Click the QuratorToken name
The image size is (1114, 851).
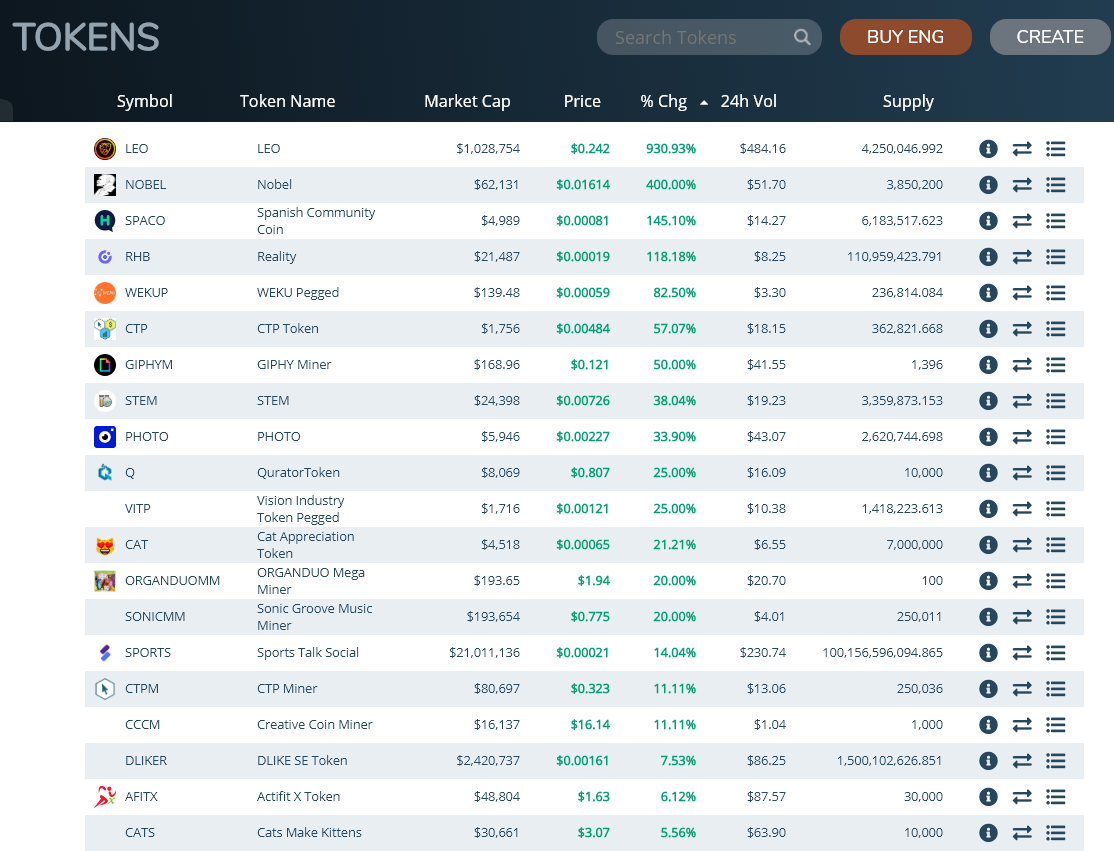coord(298,473)
